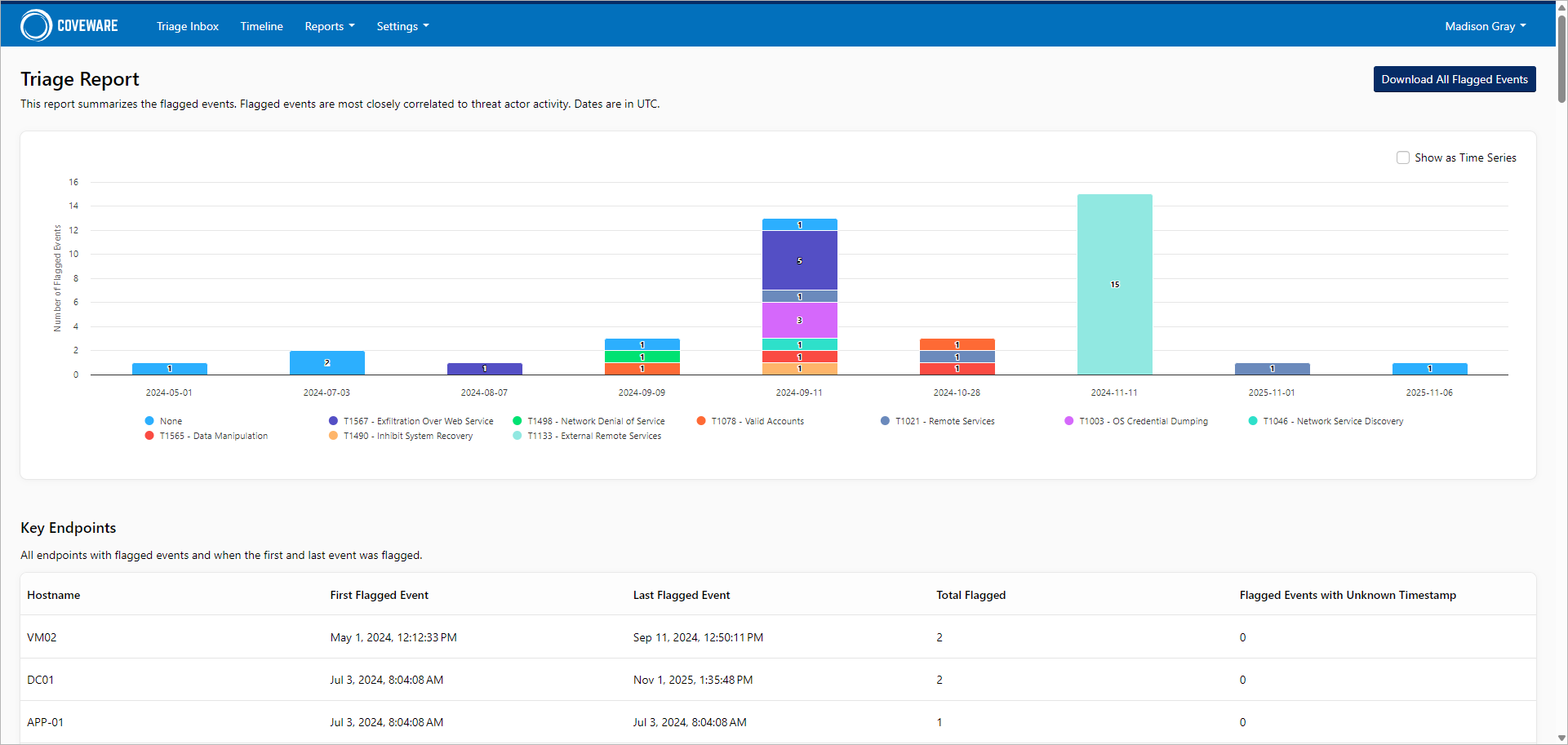Select the DC01 hostname row
This screenshot has height=745, width=1568.
pyautogui.click(x=778, y=680)
